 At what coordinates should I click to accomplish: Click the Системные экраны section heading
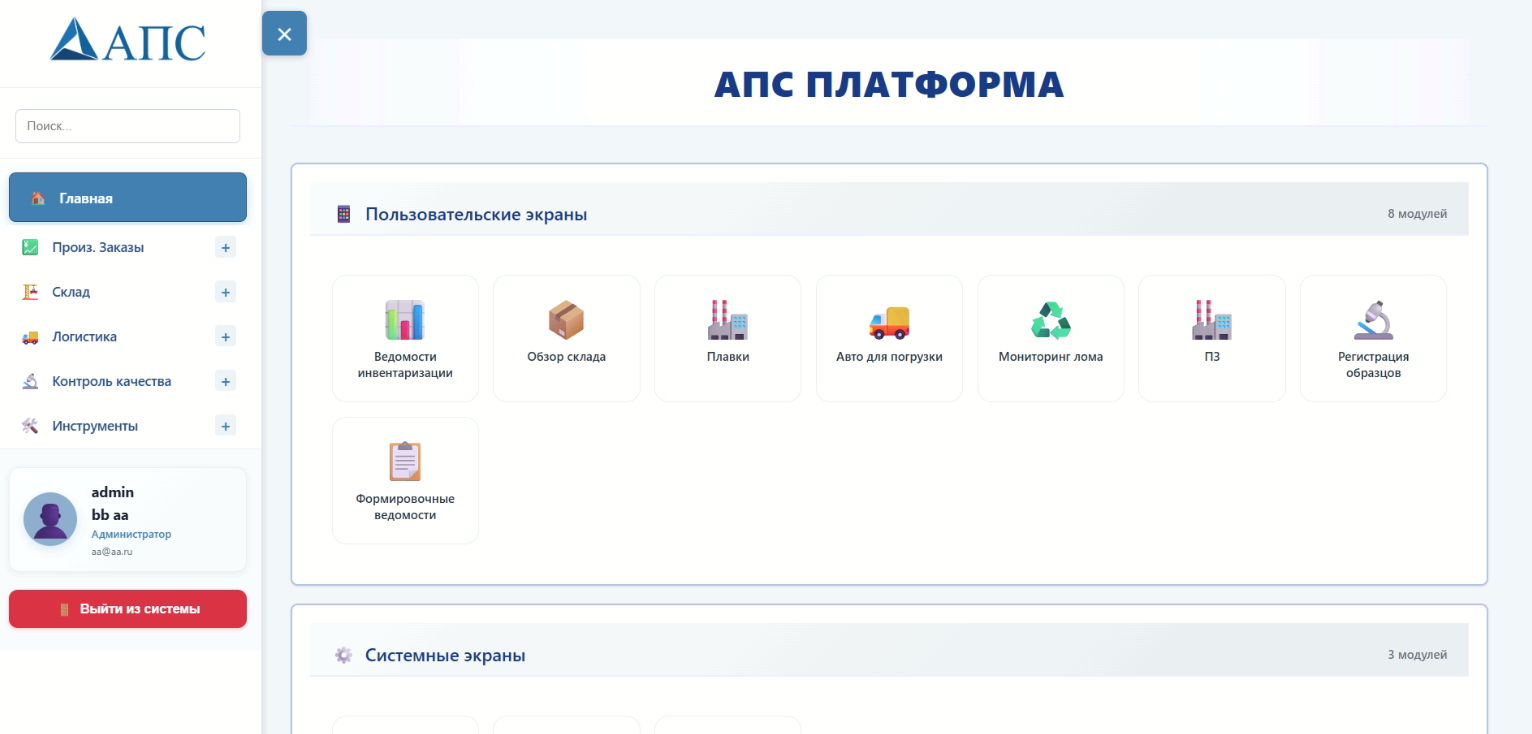445,655
